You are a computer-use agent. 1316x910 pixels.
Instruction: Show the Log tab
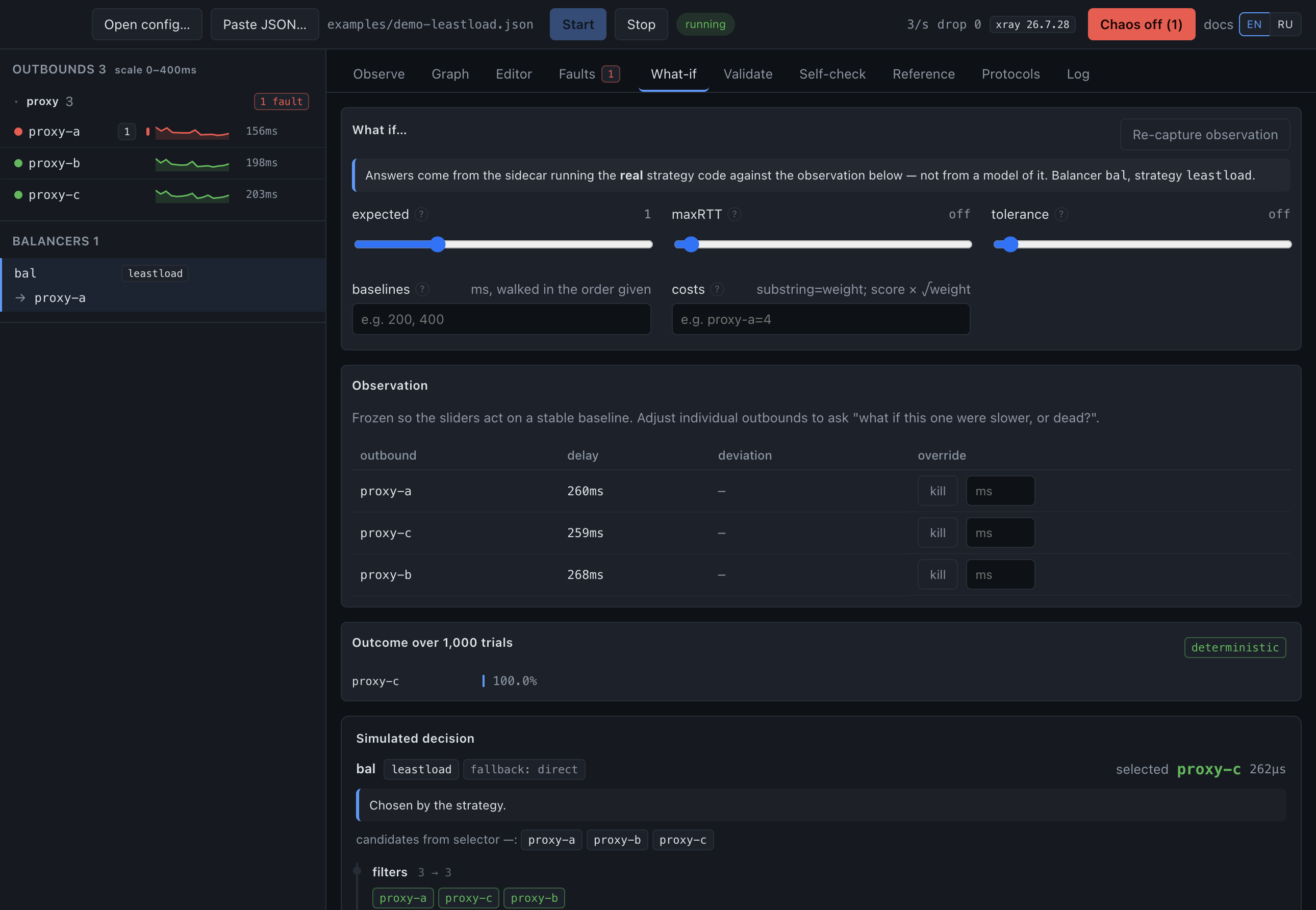[1078, 74]
